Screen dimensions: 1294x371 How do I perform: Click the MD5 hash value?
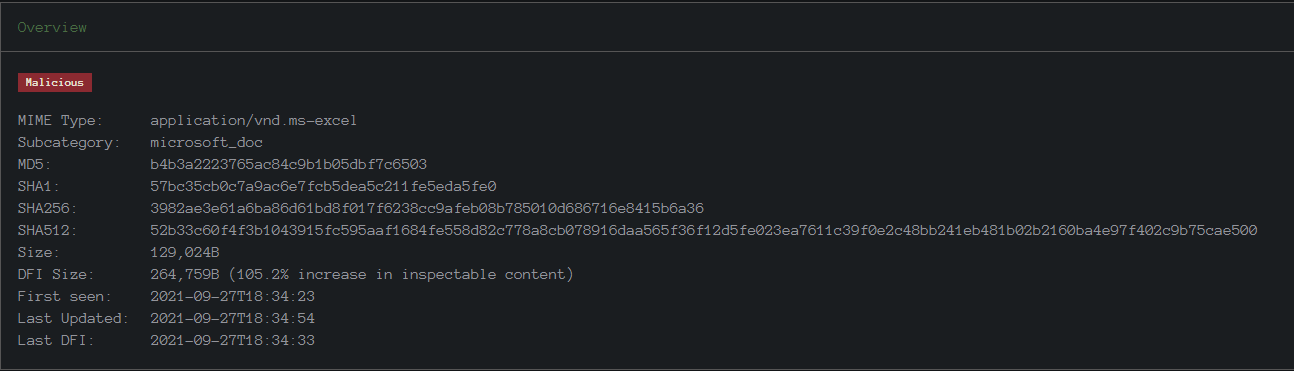[x=289, y=165]
